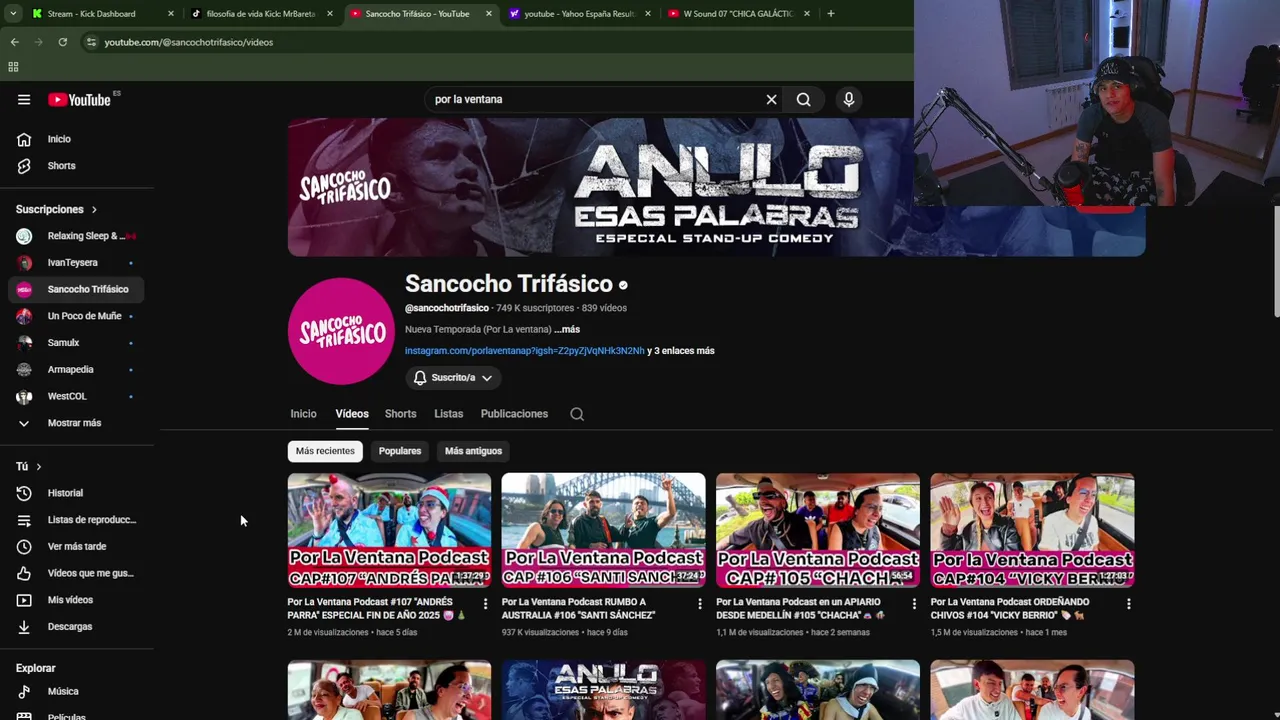Open Un Poco de Muñe subscription
Image resolution: width=1280 pixels, height=720 pixels.
tap(76, 316)
